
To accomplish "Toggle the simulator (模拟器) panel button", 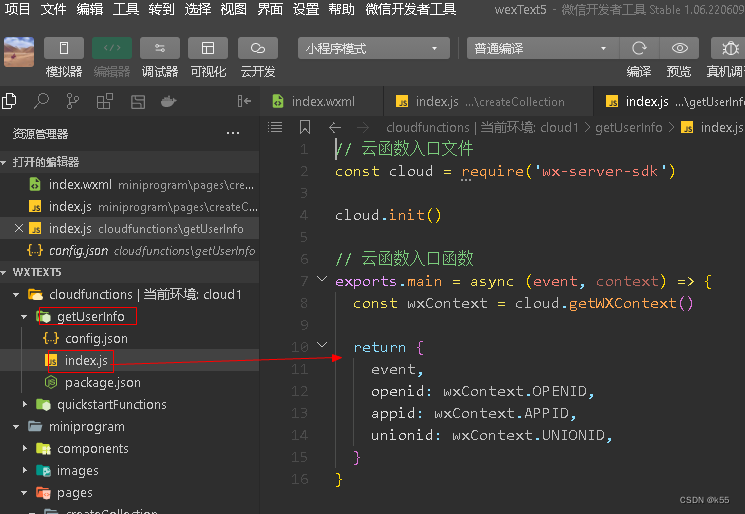I will [64, 48].
